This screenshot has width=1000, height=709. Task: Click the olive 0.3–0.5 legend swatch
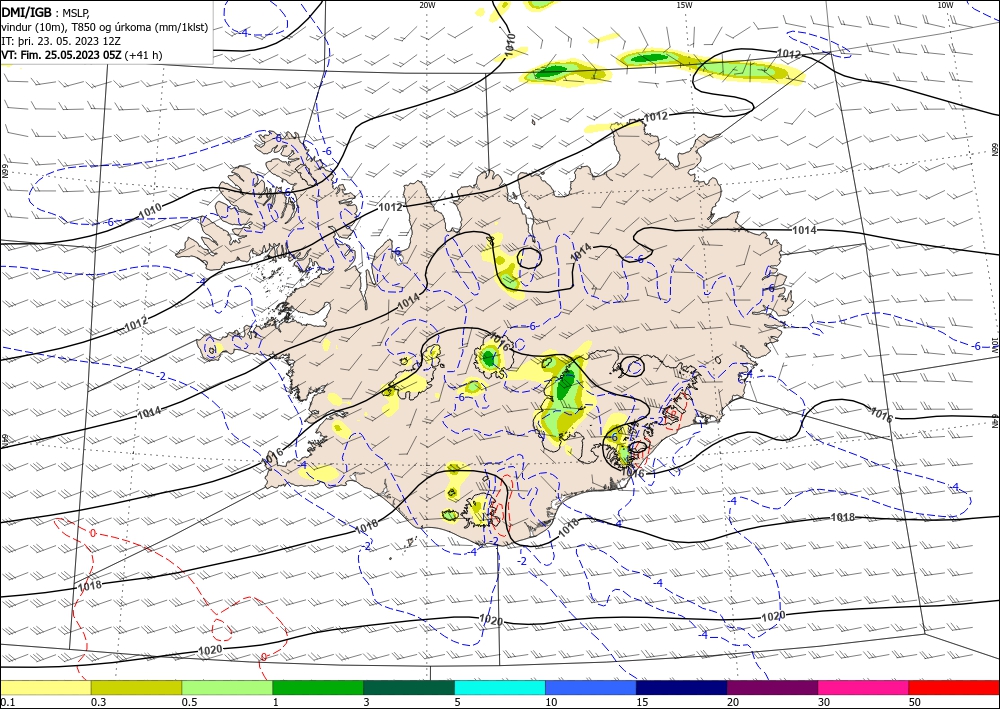(x=136, y=687)
